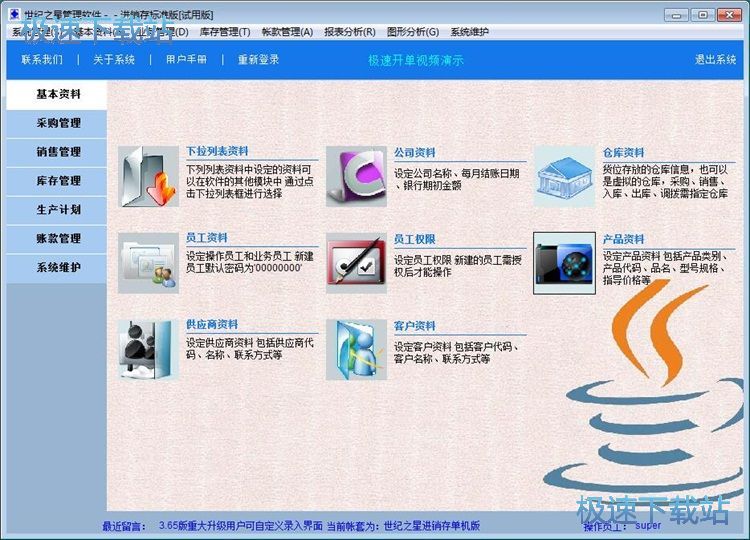Open the 下拉列表资料 folder-with-arrow icon
The height and width of the screenshot is (540, 750).
(148, 176)
